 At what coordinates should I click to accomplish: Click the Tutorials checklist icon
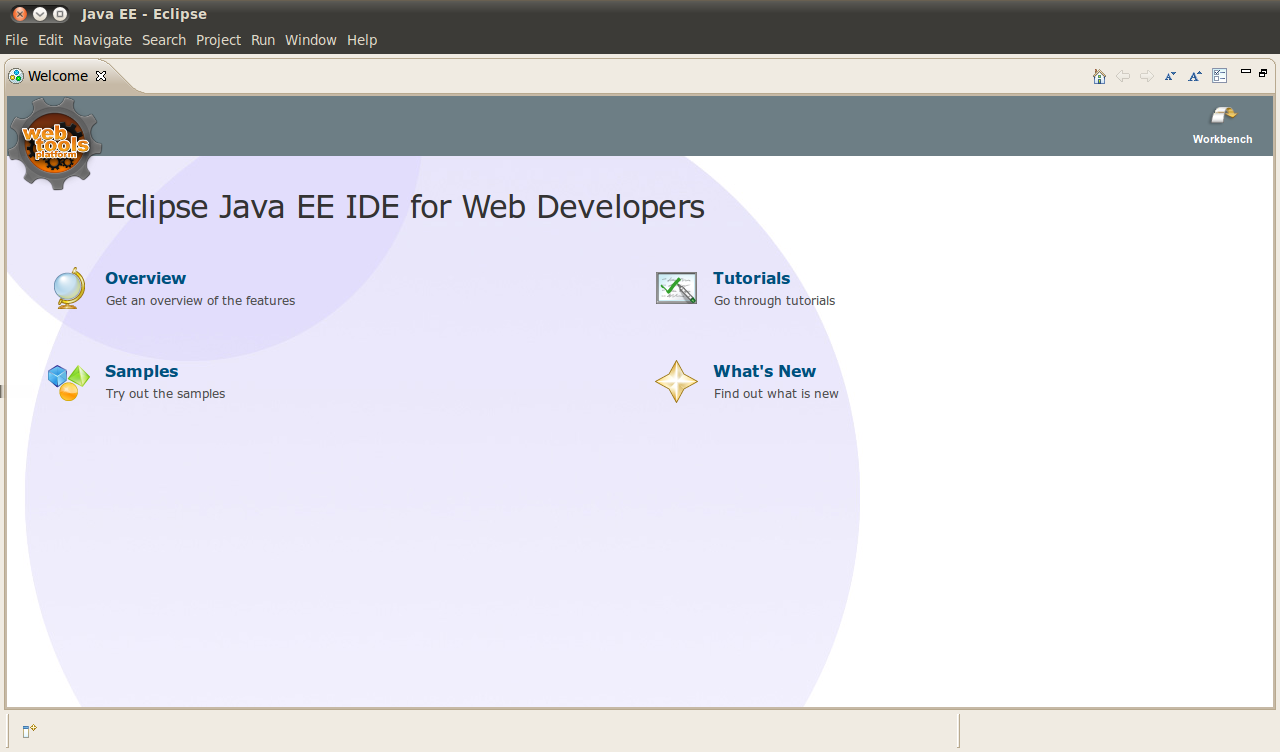(676, 288)
